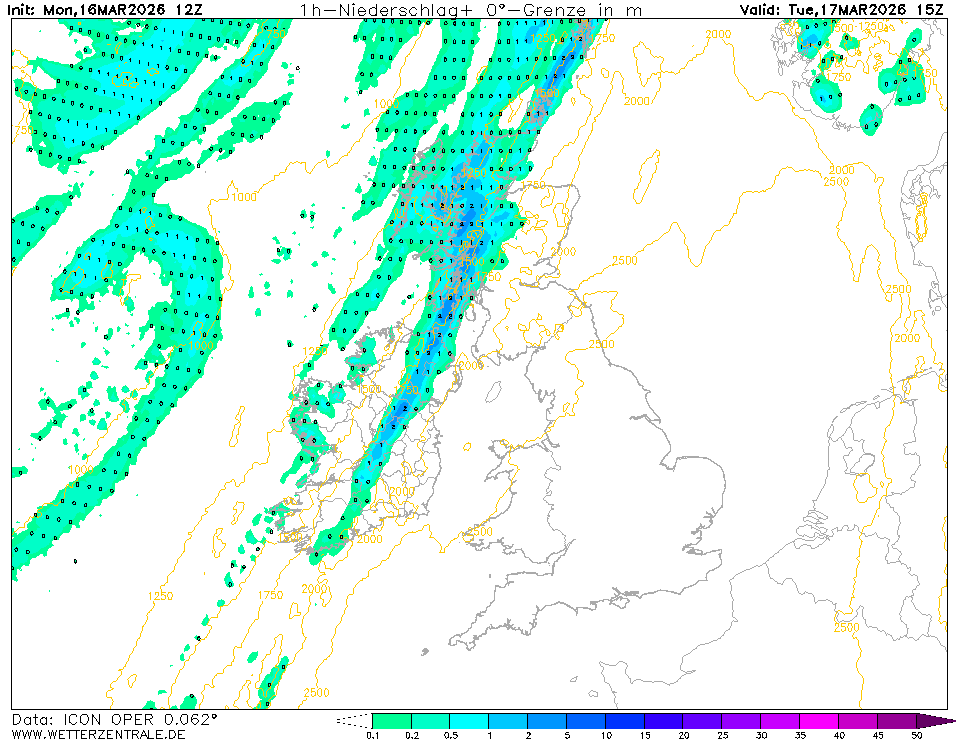Image resolution: width=959 pixels, height=741 pixels.
Task: Click the legend value label 50
Action: pyautogui.click(x=916, y=735)
